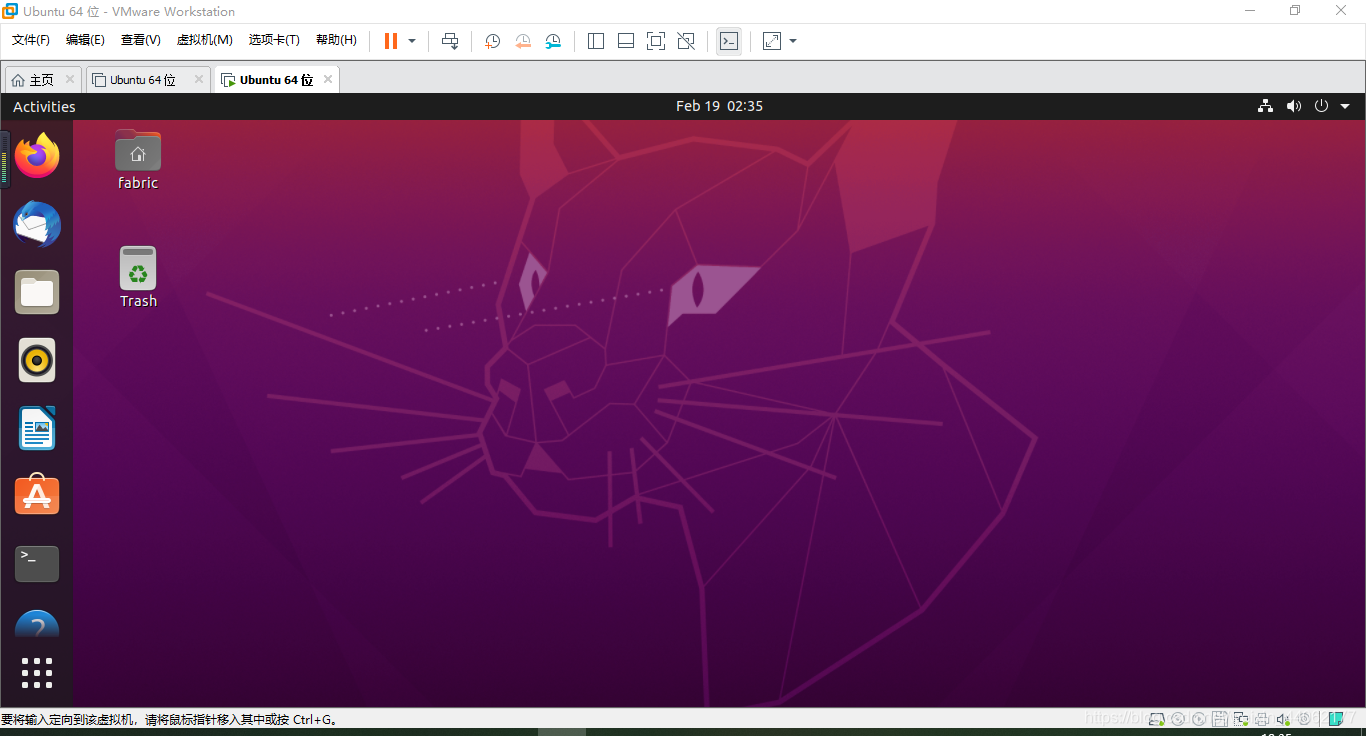Toggle the console view toolbar button
The height and width of the screenshot is (736, 1366).
click(729, 41)
